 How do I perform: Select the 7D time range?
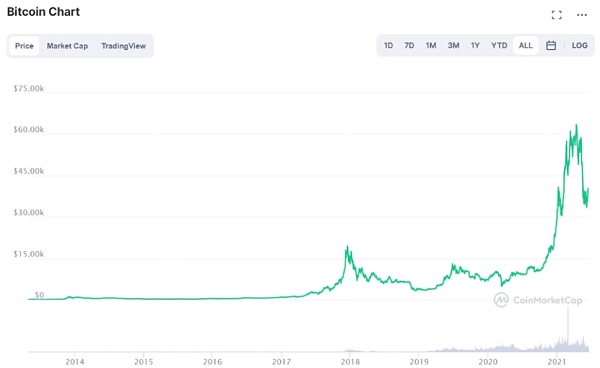tap(409, 46)
